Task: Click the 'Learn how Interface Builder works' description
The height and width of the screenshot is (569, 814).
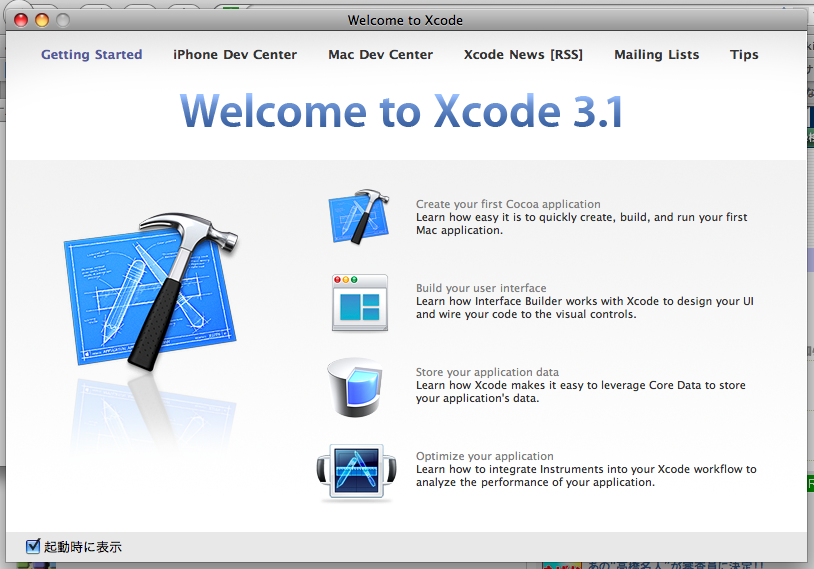Action: coord(585,308)
